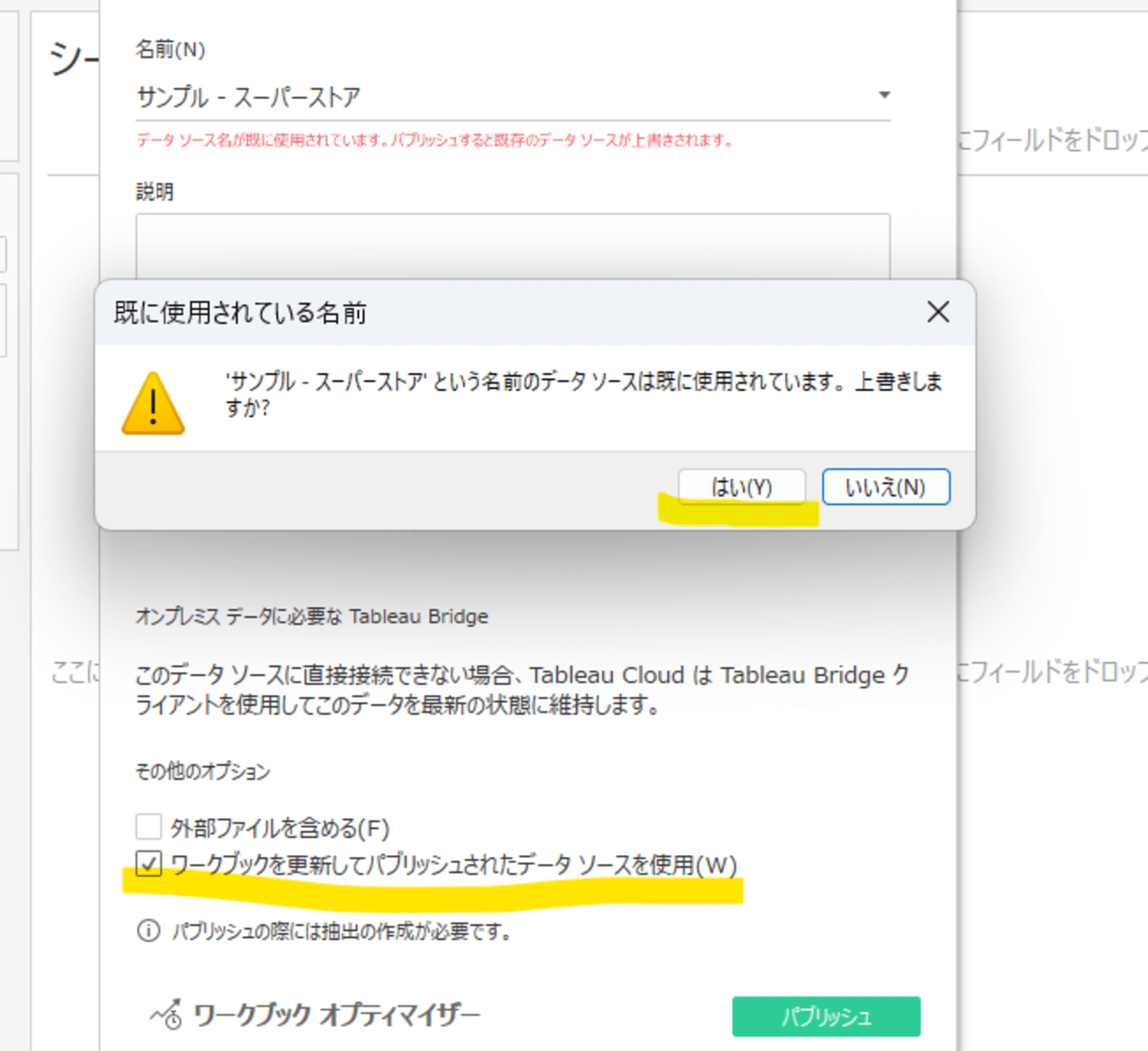Click the オンプレミス データに必要な Tableau Bridge heading
The image size is (1148, 1051).
312,616
